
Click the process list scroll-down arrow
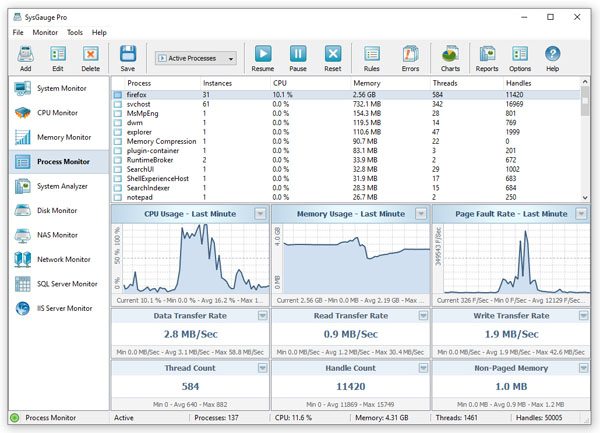585,198
